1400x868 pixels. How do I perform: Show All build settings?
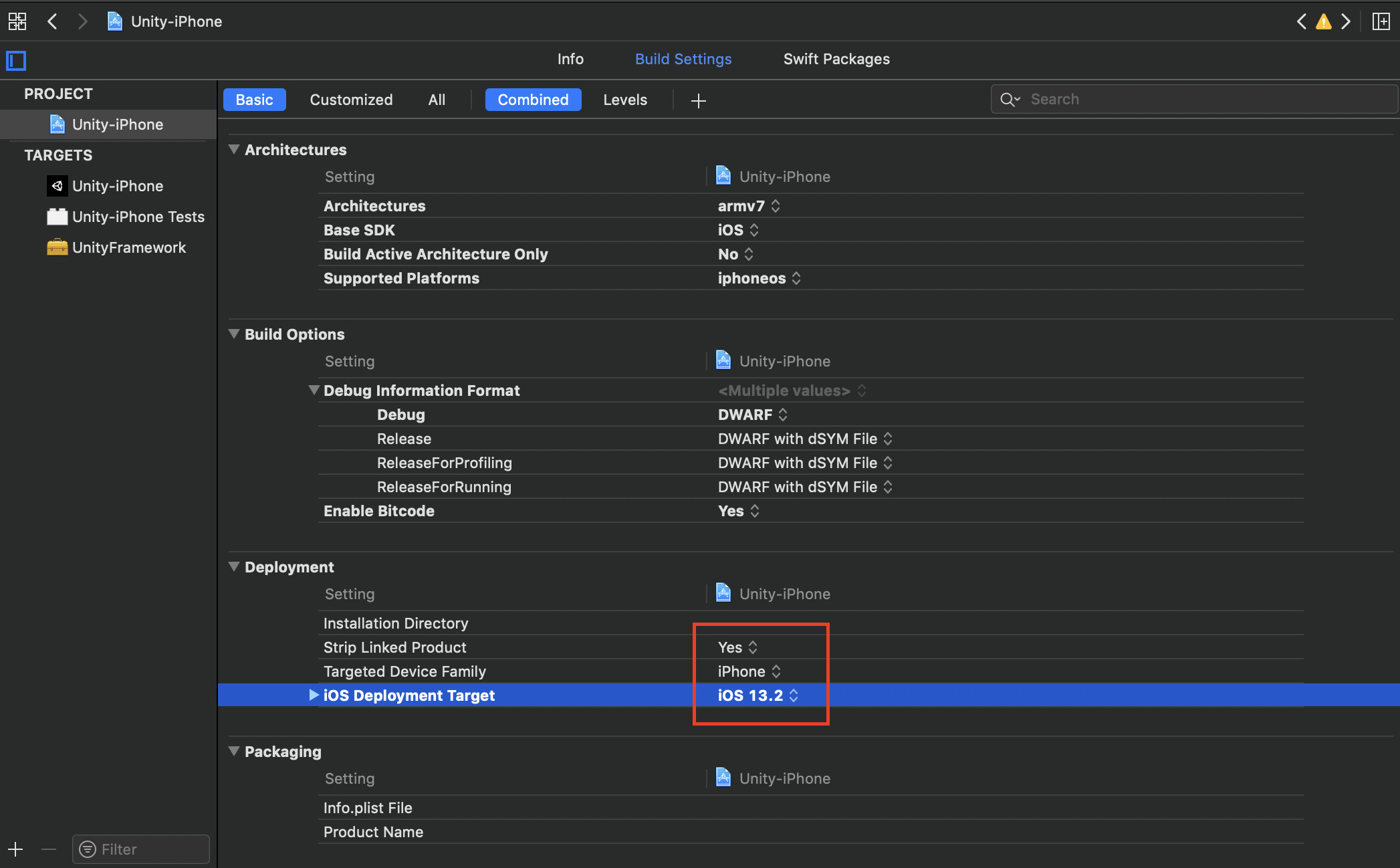point(436,100)
